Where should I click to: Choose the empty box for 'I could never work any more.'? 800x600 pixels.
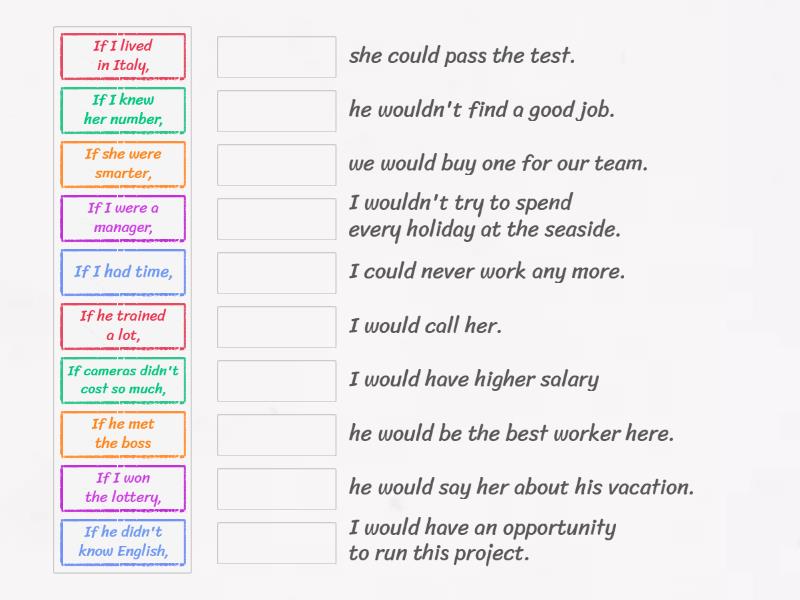point(277,273)
